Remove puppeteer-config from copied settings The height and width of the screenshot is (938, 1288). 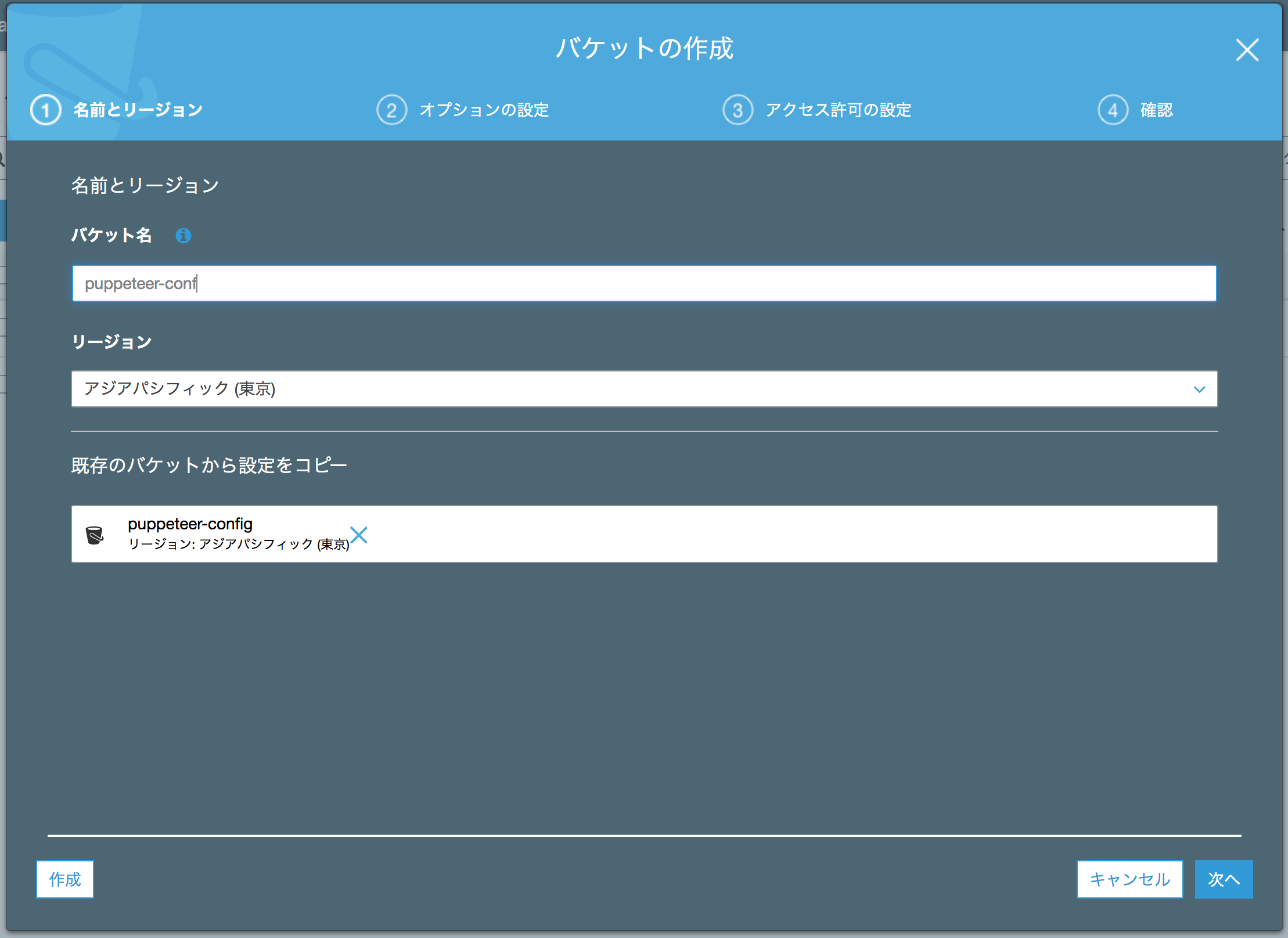359,535
